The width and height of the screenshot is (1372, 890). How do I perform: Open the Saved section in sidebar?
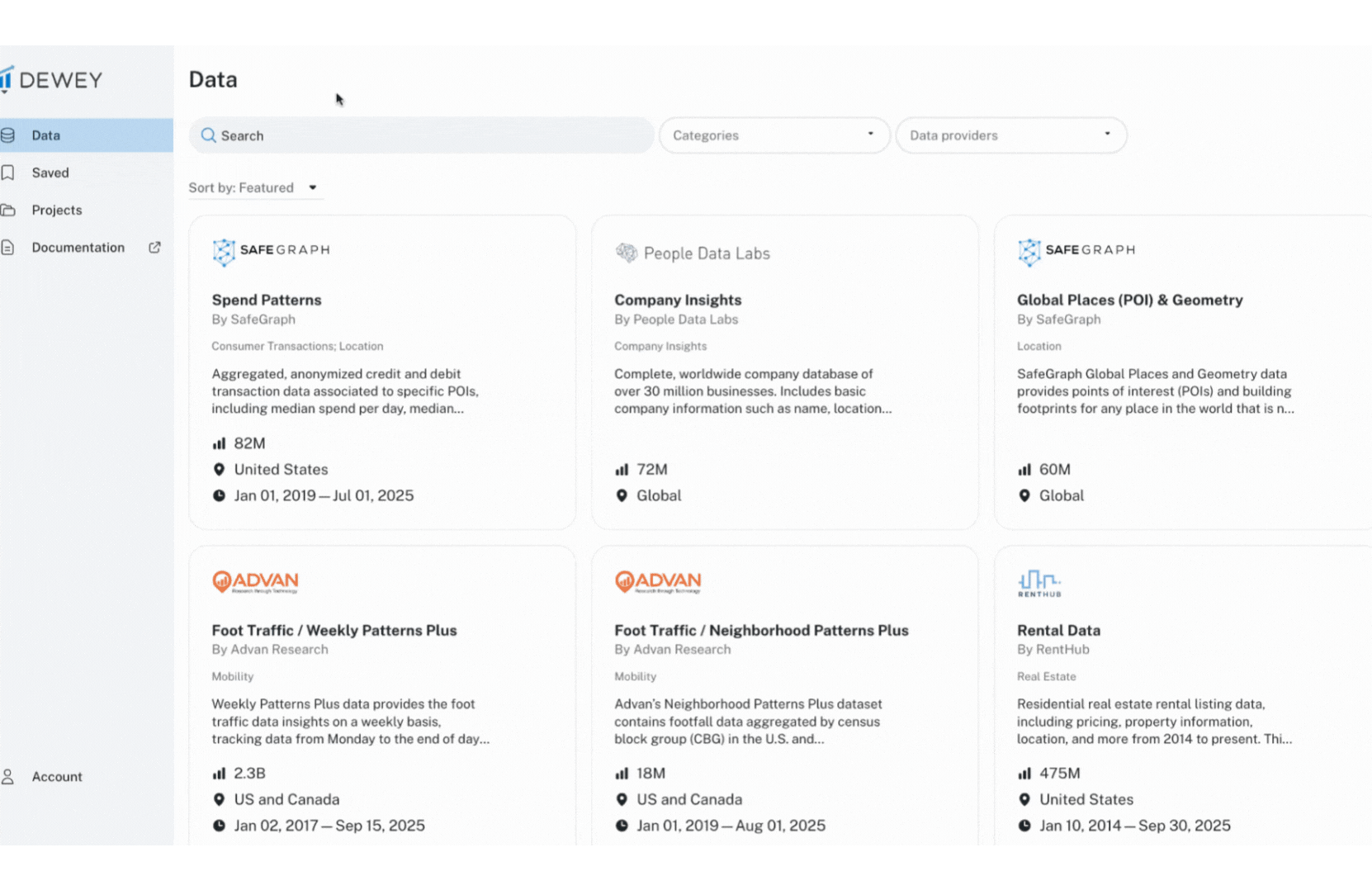[x=86, y=173]
